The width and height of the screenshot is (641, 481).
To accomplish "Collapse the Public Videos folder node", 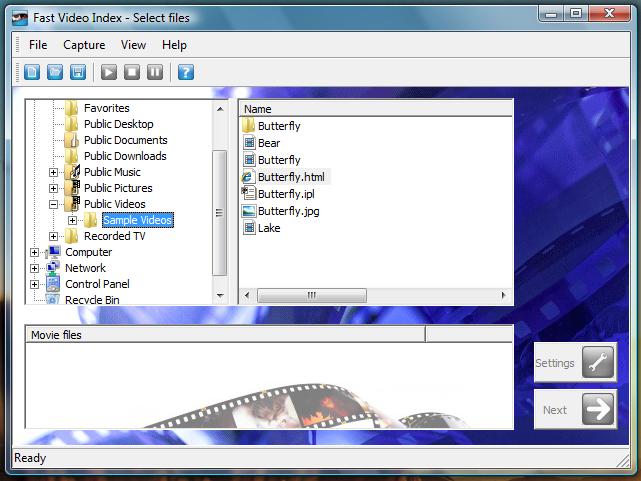I will [54, 204].
